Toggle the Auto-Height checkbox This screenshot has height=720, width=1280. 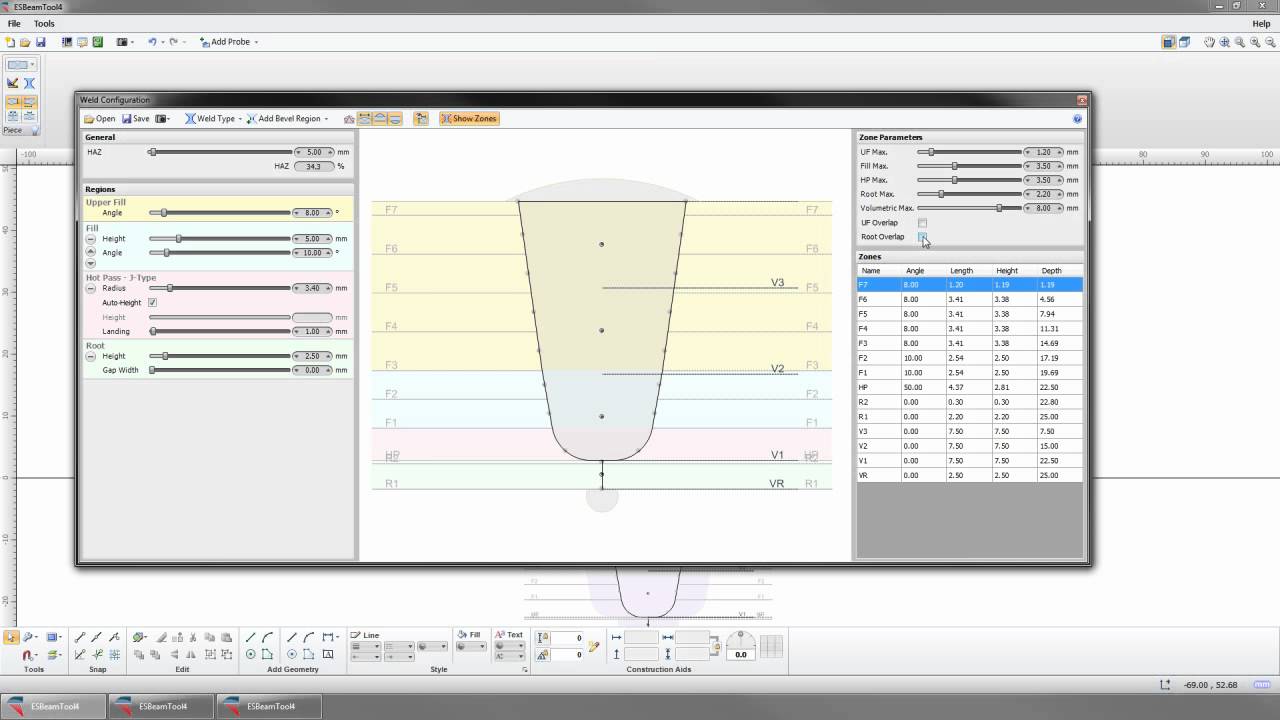point(152,302)
